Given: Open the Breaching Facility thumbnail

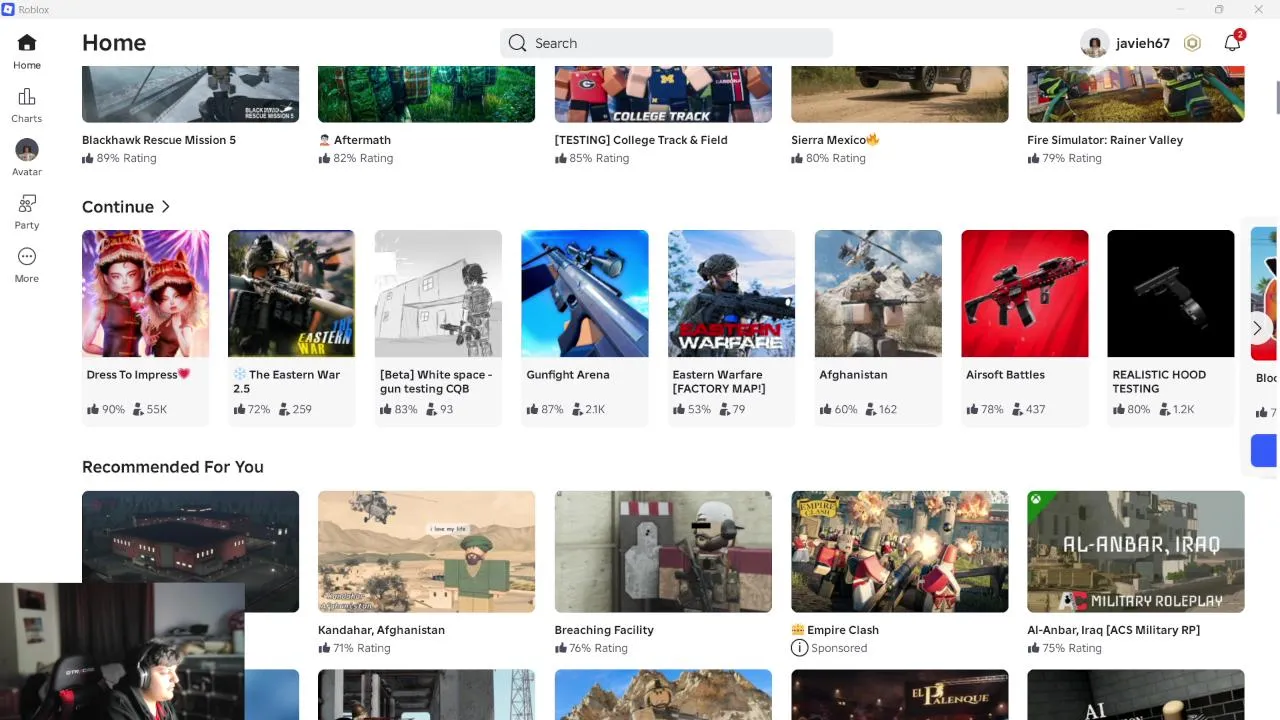Looking at the screenshot, I should pos(663,551).
